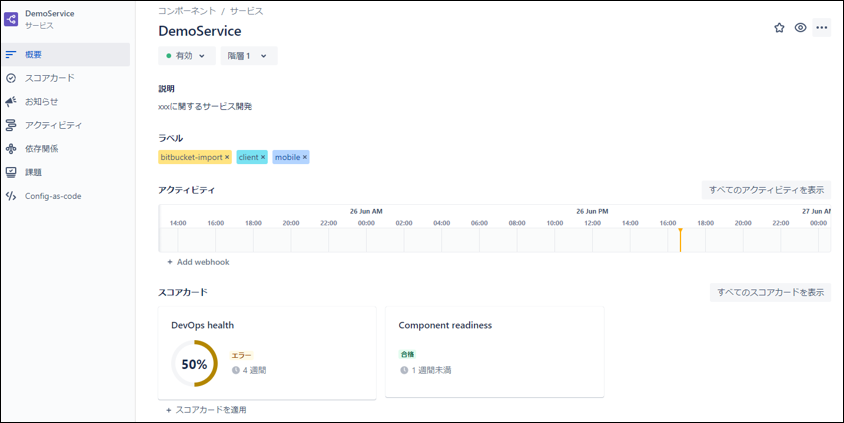
Task: Click the code brackets icon for Config-as-code
Action: (11, 196)
